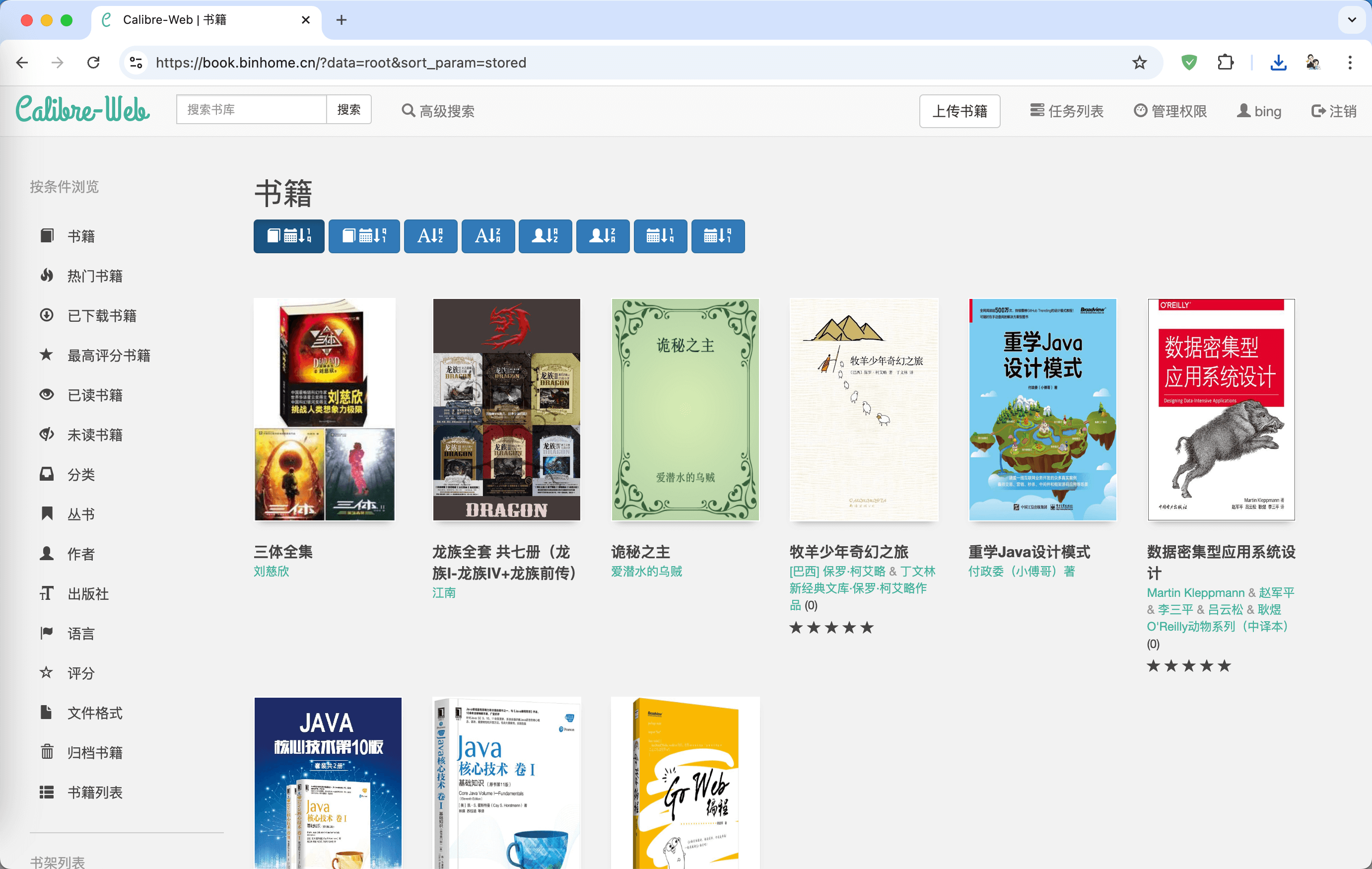Open the 三体全集 book cover
Viewport: 1372px width, 869px height.
pyautogui.click(x=324, y=409)
